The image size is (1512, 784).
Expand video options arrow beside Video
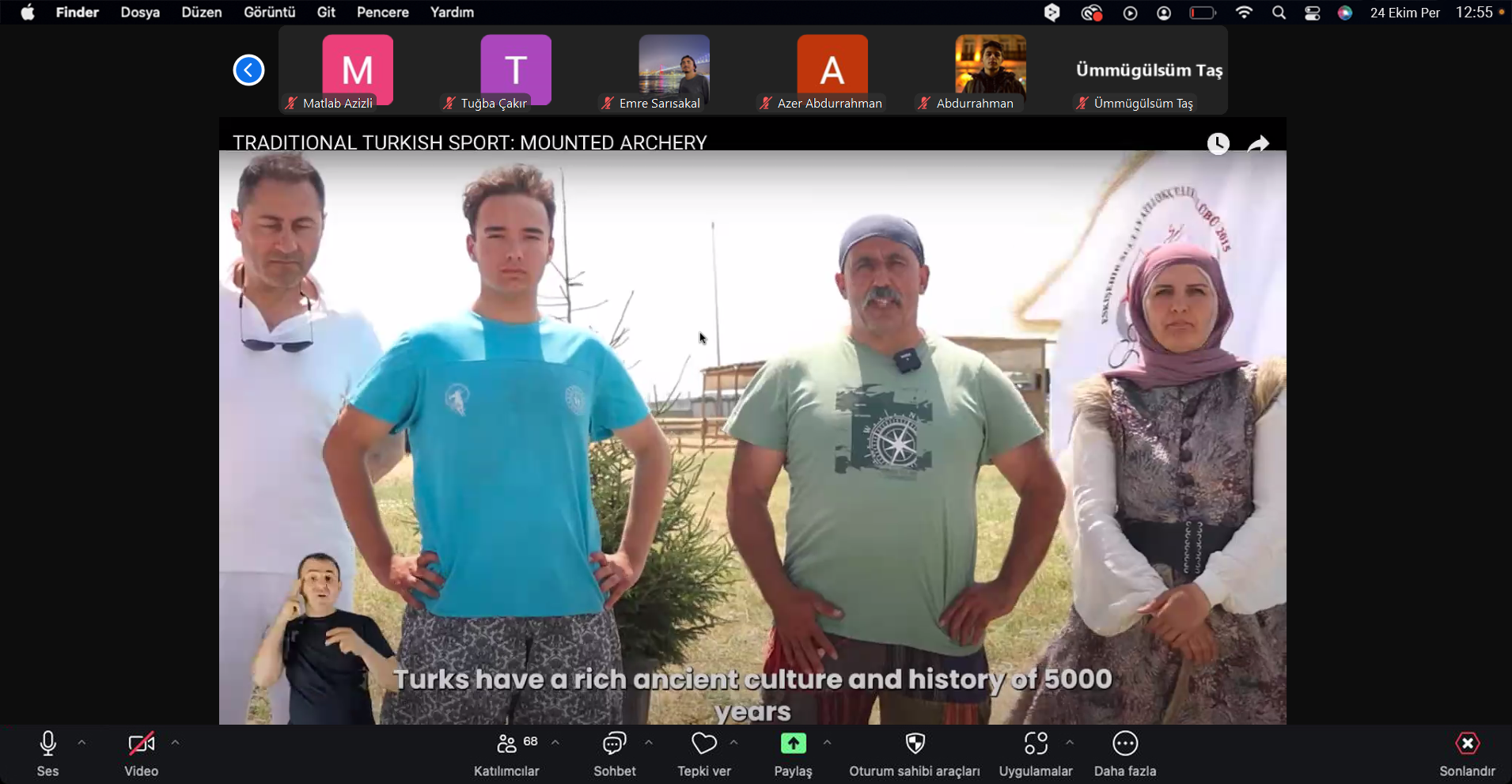tap(175, 743)
